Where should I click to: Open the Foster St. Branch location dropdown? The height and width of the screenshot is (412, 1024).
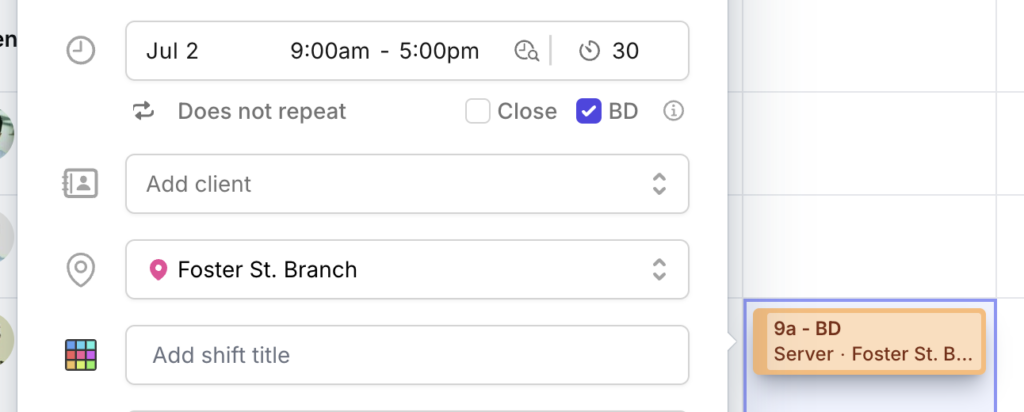coord(407,269)
